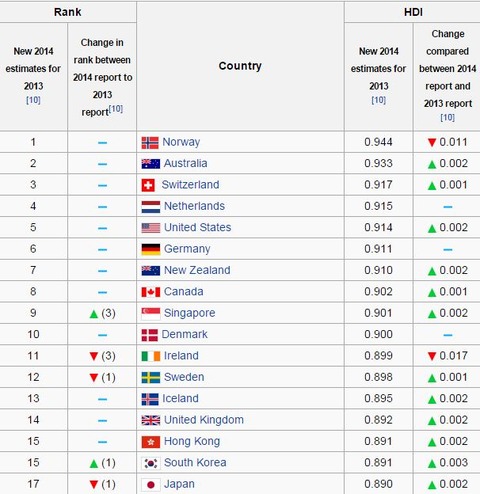Viewport: 480px width, 494px height.
Task: Open the Switzerland country link
Action: pos(190,185)
